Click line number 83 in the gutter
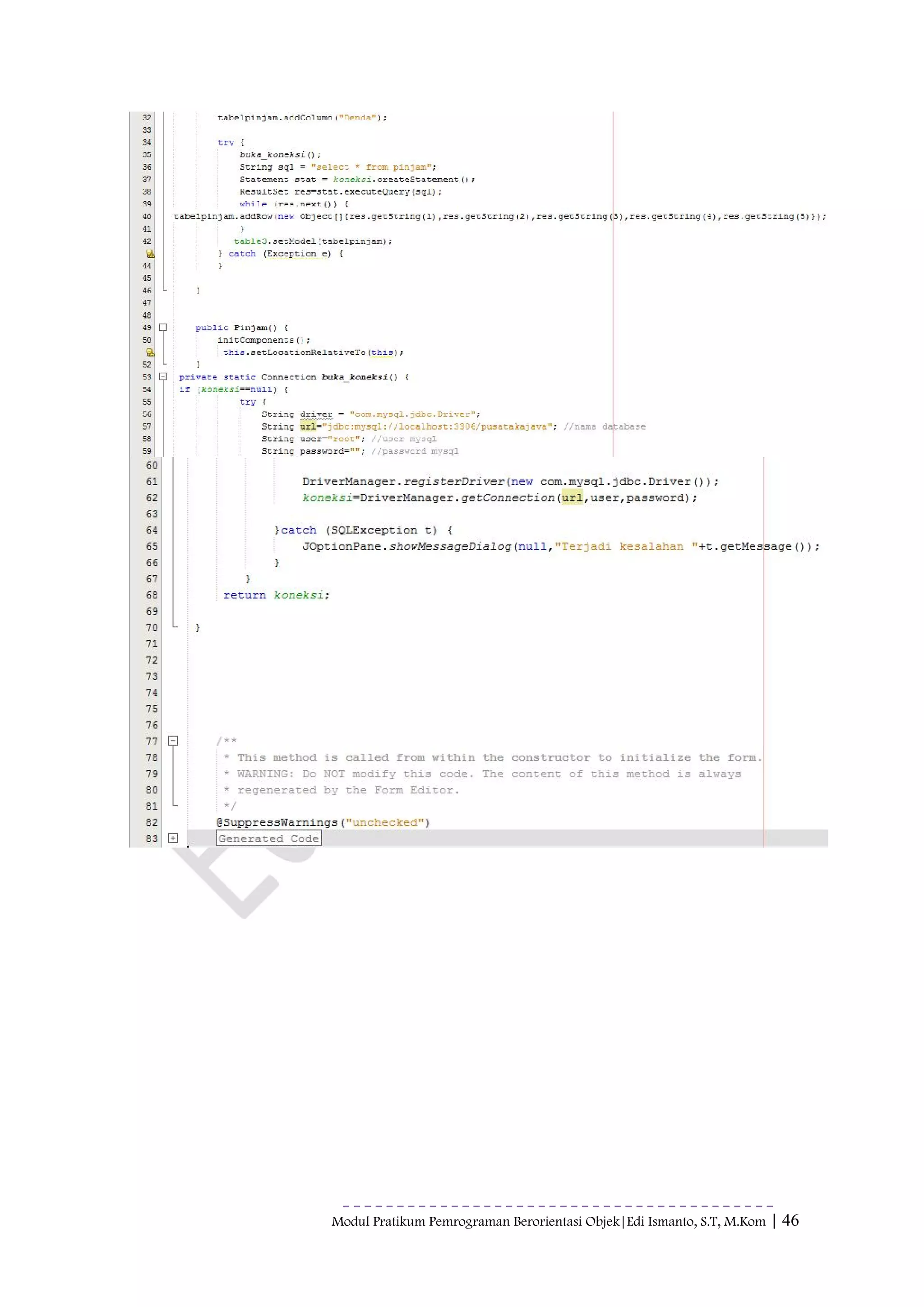Viewport: 924px width, 1307px height. pos(152,839)
